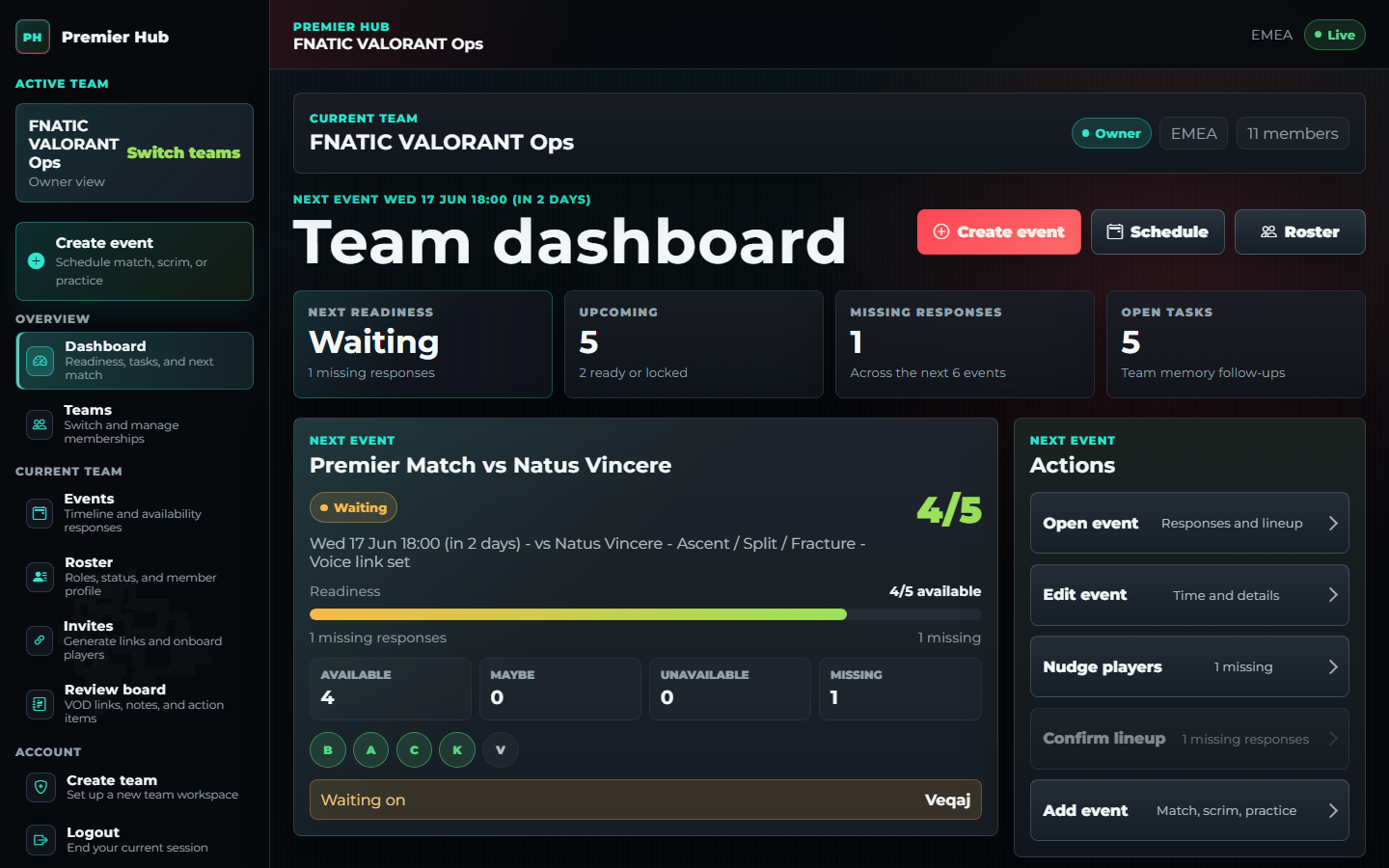Viewport: 1389px width, 868px height.
Task: Click the chevron on Confirm lineup row
Action: pos(1333,739)
